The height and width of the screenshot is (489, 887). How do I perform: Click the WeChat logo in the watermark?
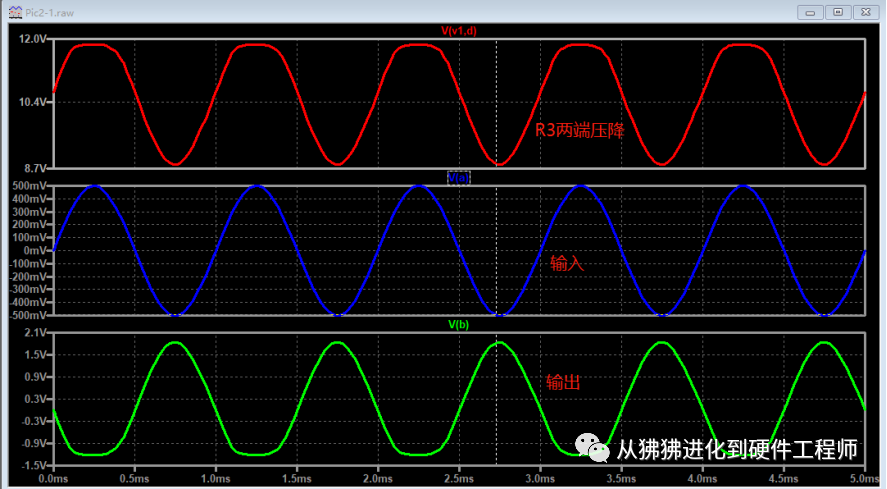592,448
